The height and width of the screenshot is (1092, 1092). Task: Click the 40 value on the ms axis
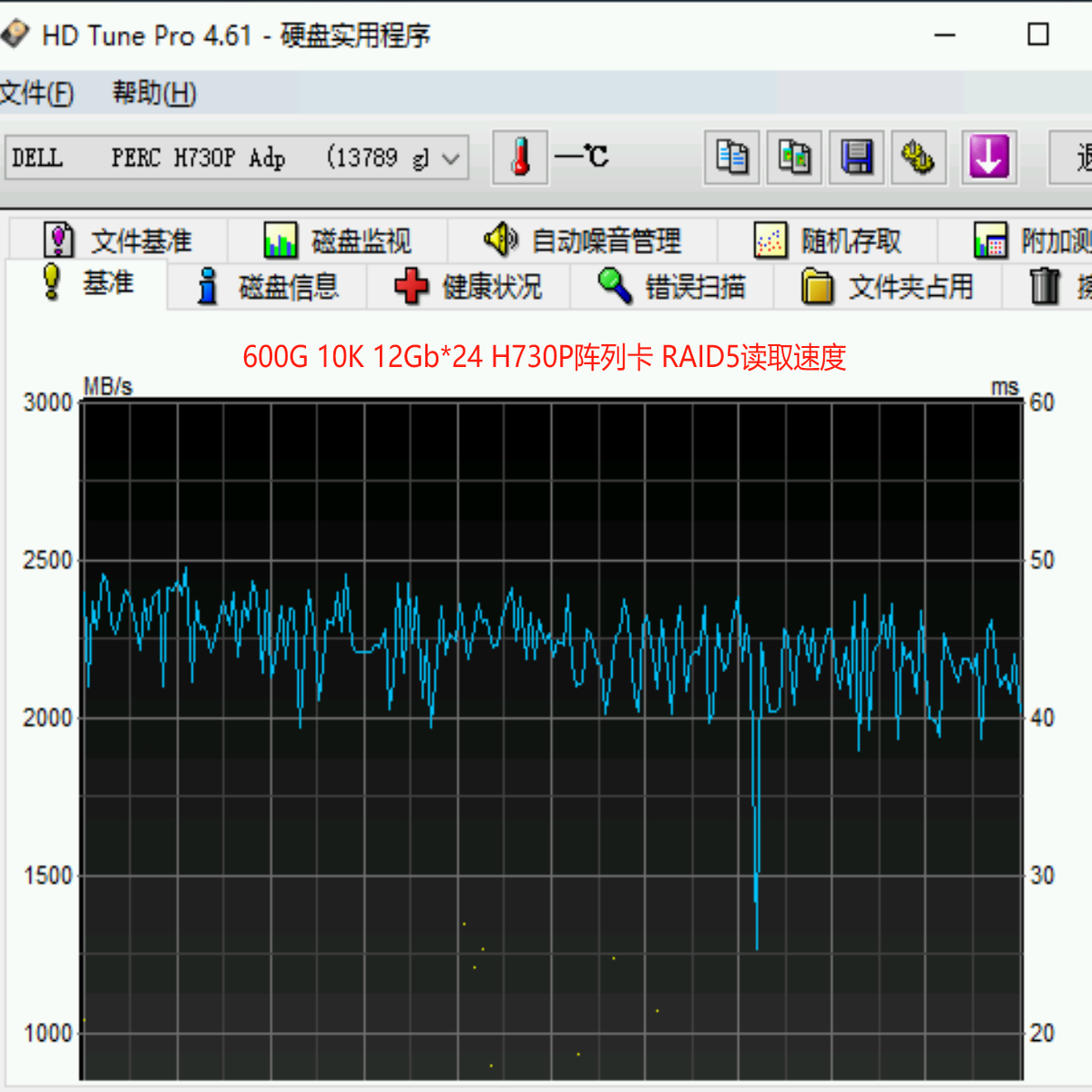click(1042, 718)
